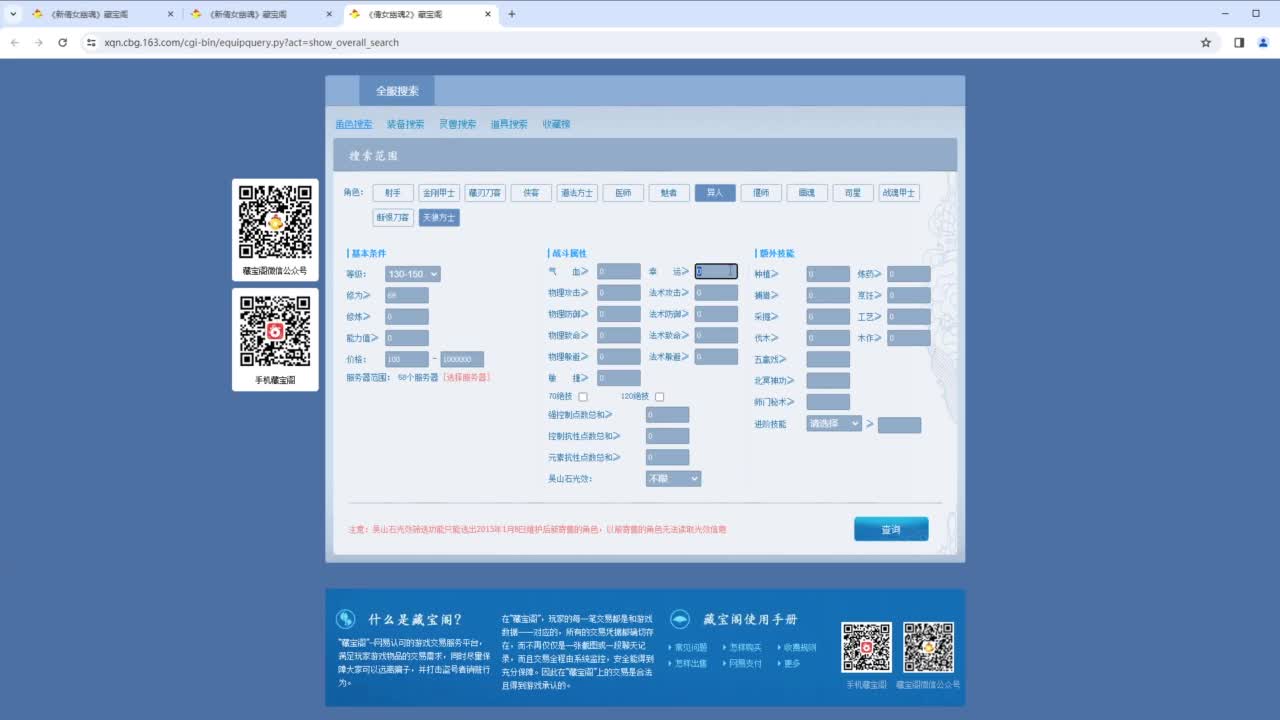Focus the 修炼 input field
Image resolution: width=1280 pixels, height=720 pixels.
[407, 317]
